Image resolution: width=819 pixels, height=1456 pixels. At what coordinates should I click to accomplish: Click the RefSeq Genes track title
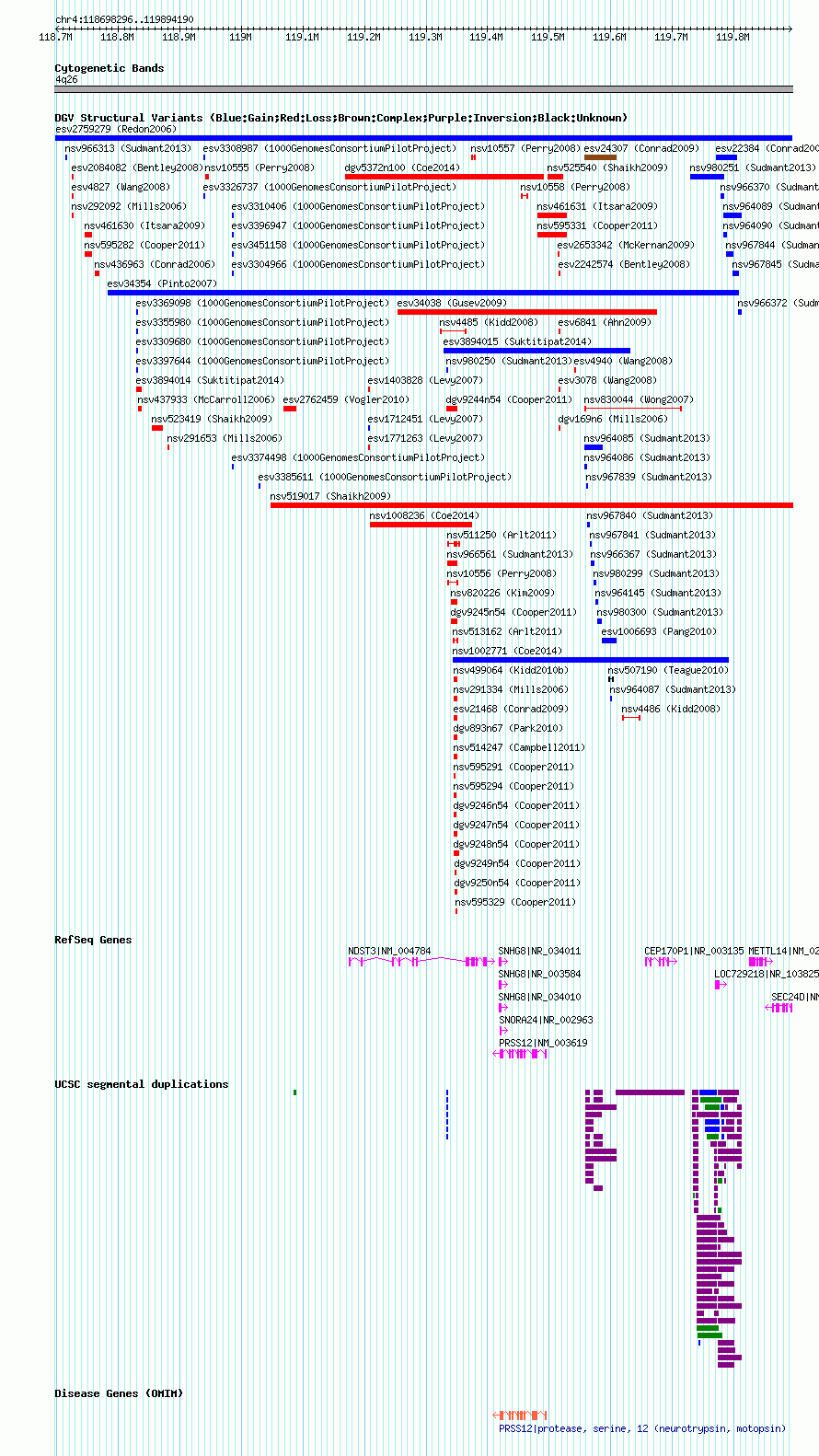93,940
